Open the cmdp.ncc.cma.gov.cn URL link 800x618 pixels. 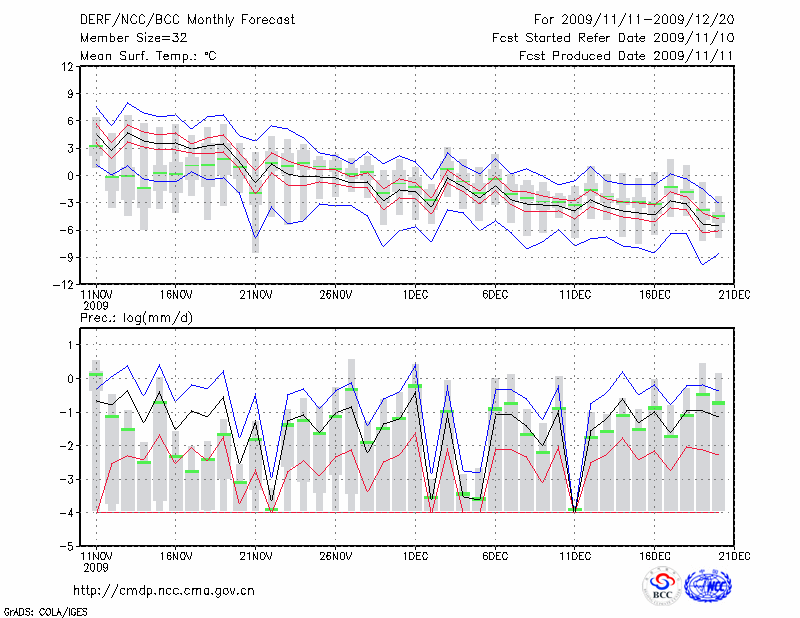pyautogui.click(x=164, y=590)
